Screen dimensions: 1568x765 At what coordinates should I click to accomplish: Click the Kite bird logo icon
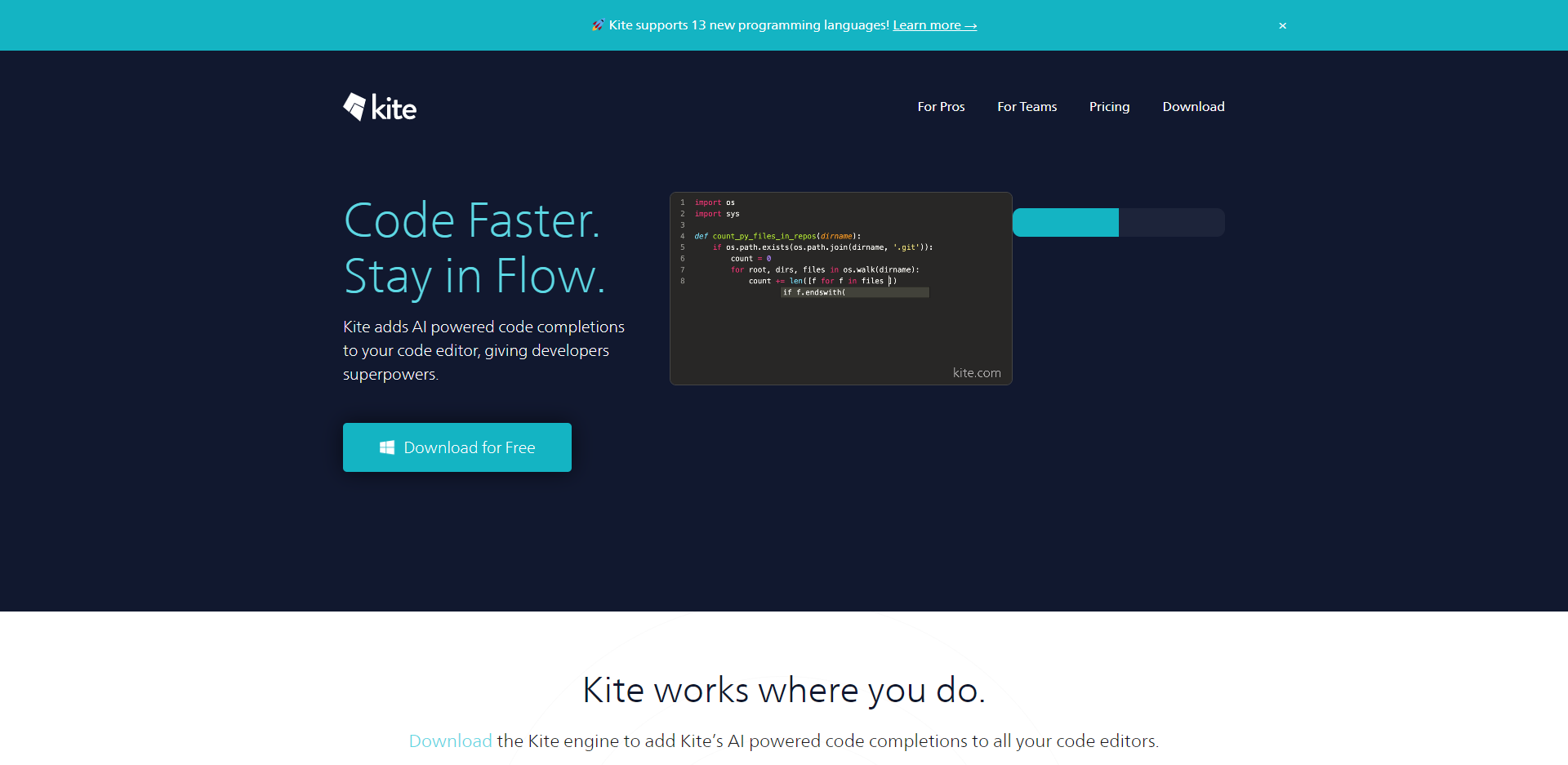pyautogui.click(x=354, y=106)
